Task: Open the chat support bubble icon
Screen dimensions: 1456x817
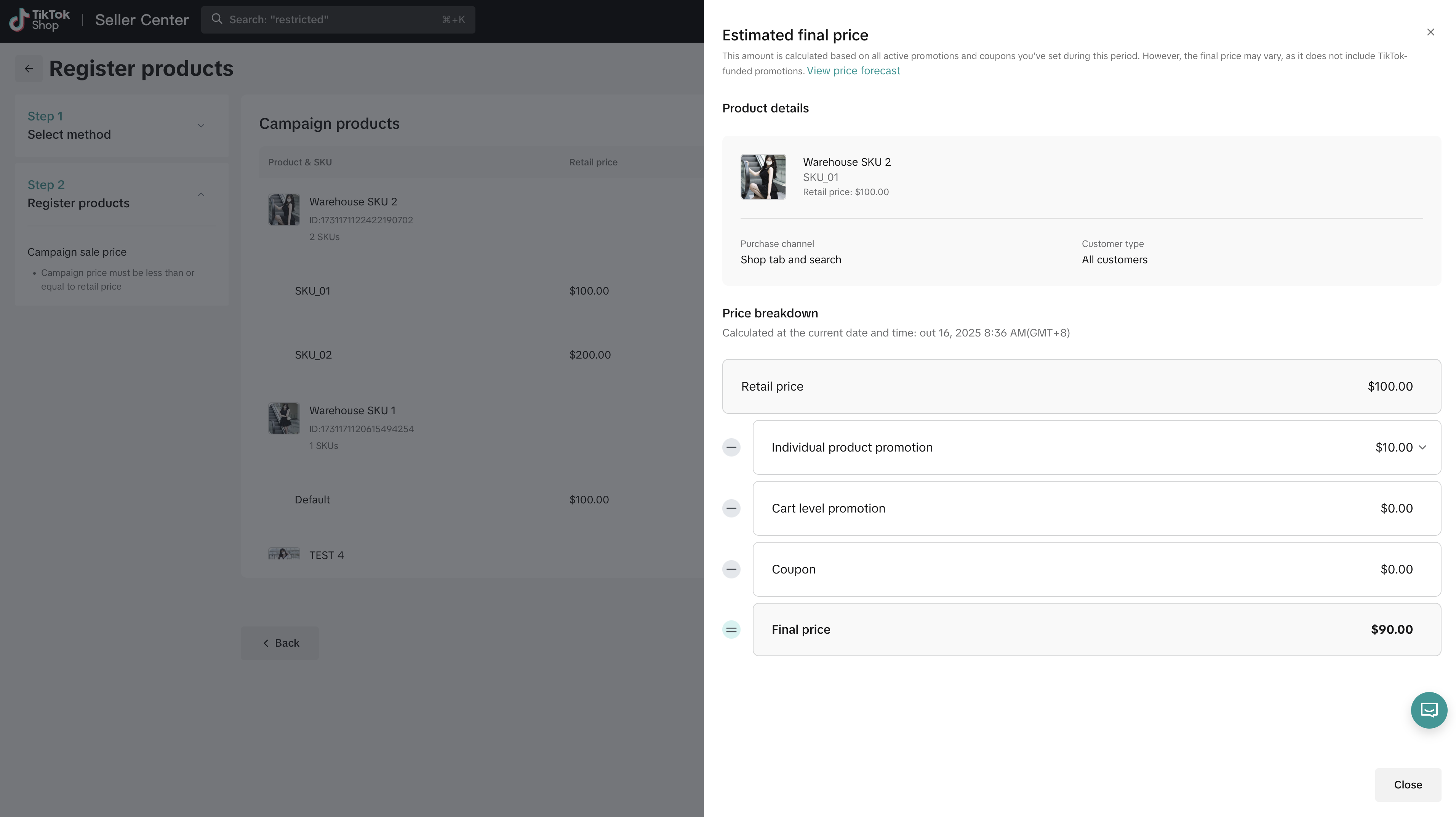Action: [x=1428, y=710]
